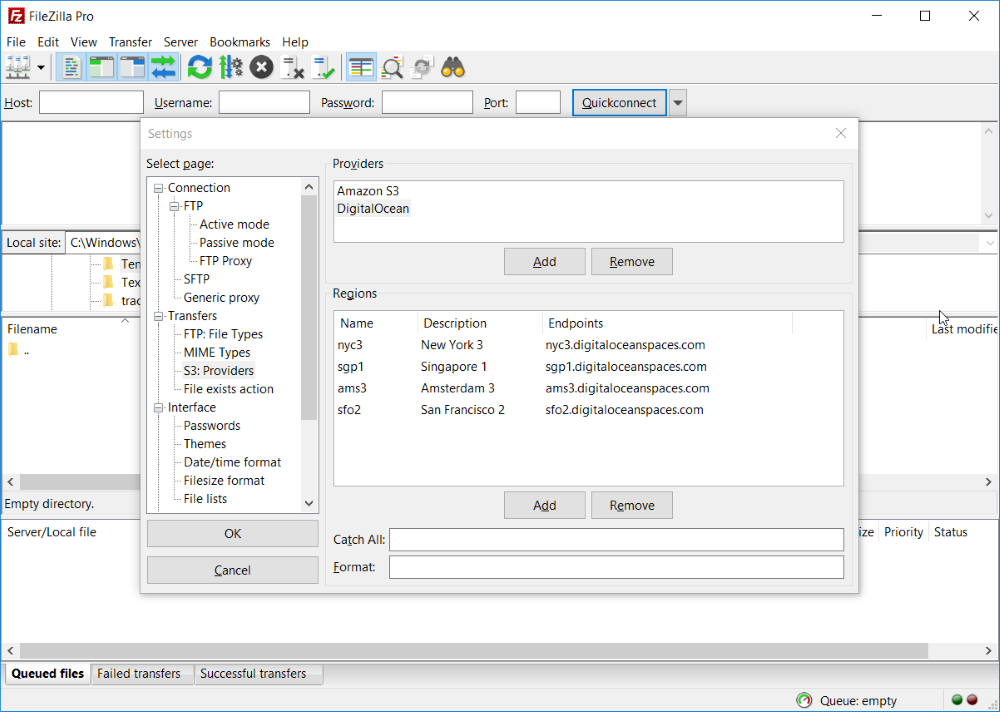1000x712 pixels.
Task: Open the Site Manager icon
Action: click(18, 67)
